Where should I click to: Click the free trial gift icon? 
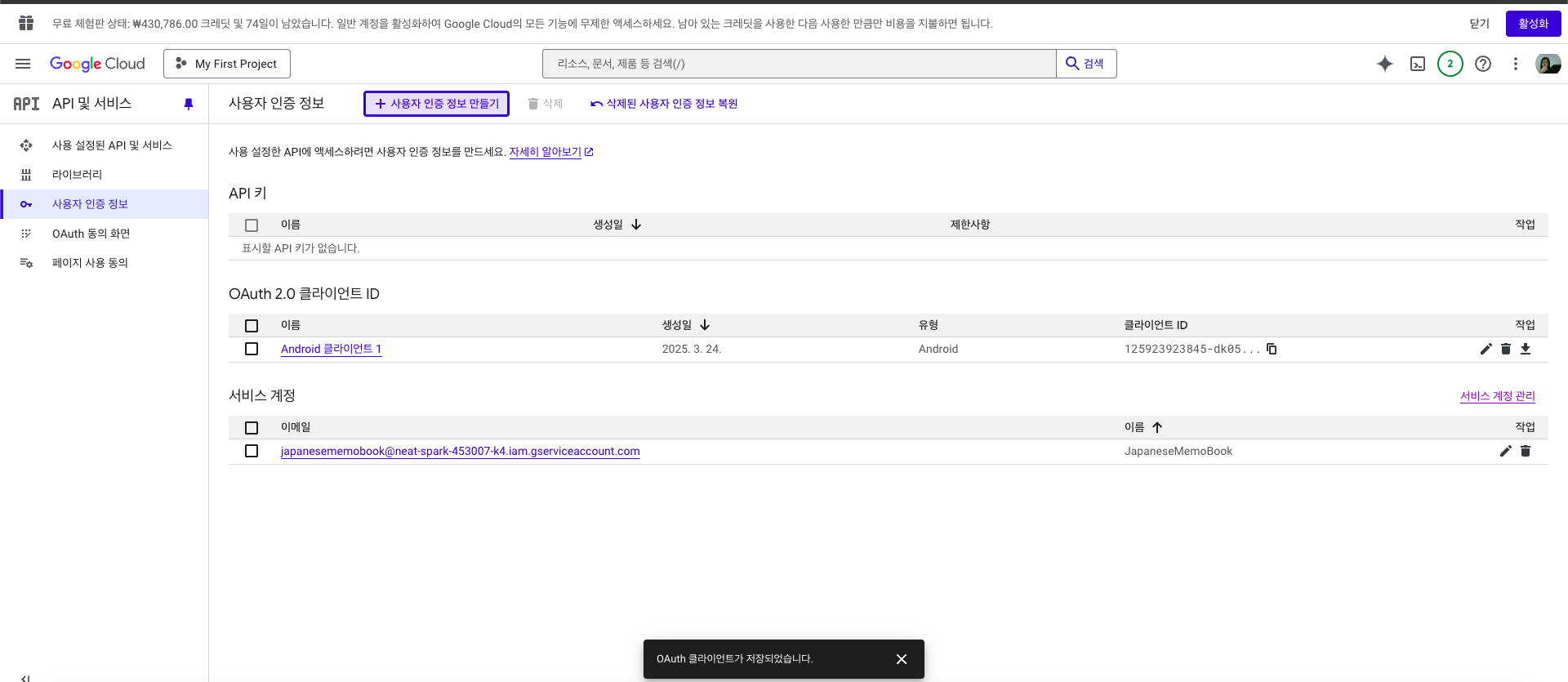tap(26, 23)
